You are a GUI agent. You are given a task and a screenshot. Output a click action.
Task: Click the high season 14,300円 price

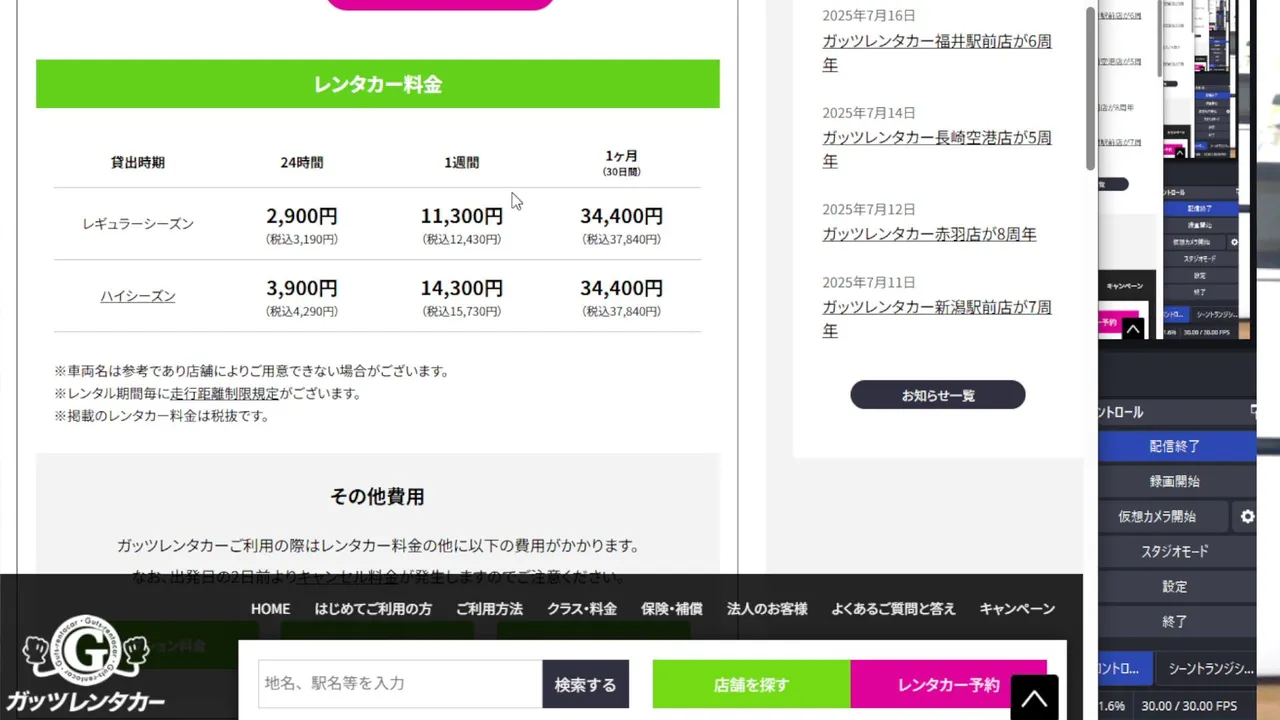click(462, 288)
